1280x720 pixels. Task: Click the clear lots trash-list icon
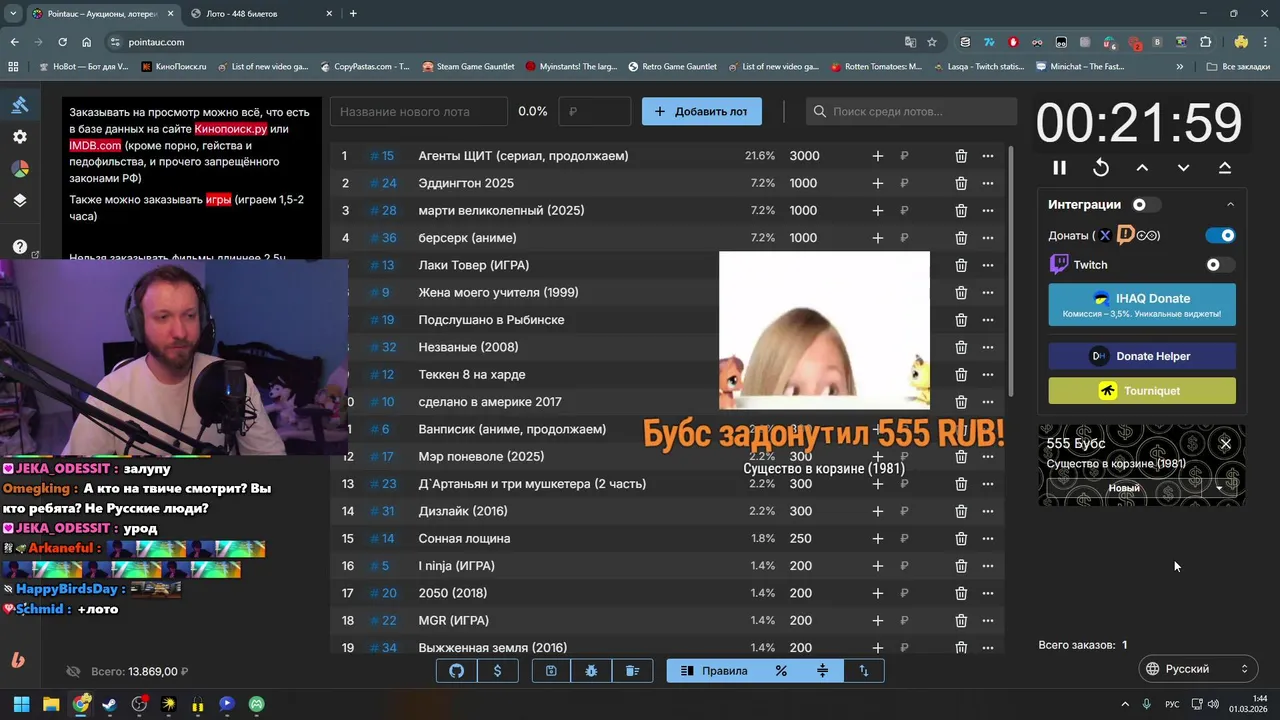(x=633, y=671)
